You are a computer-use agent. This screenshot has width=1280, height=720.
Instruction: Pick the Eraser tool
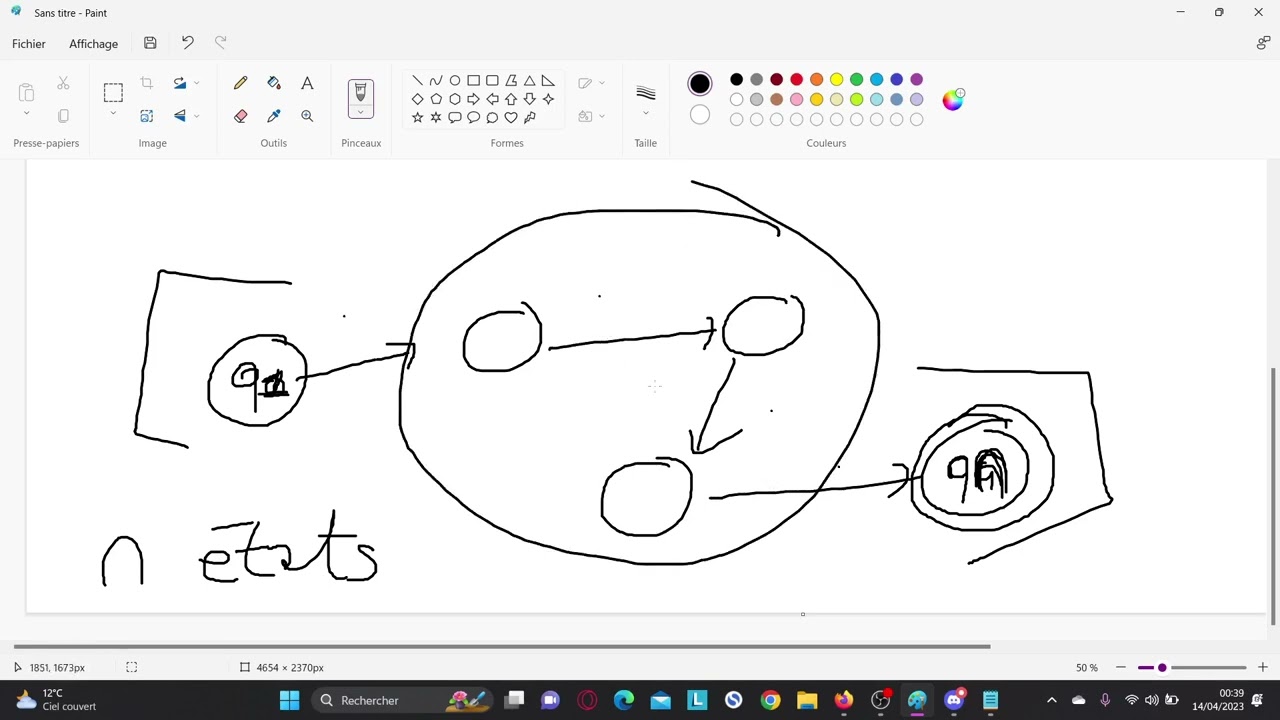point(240,116)
